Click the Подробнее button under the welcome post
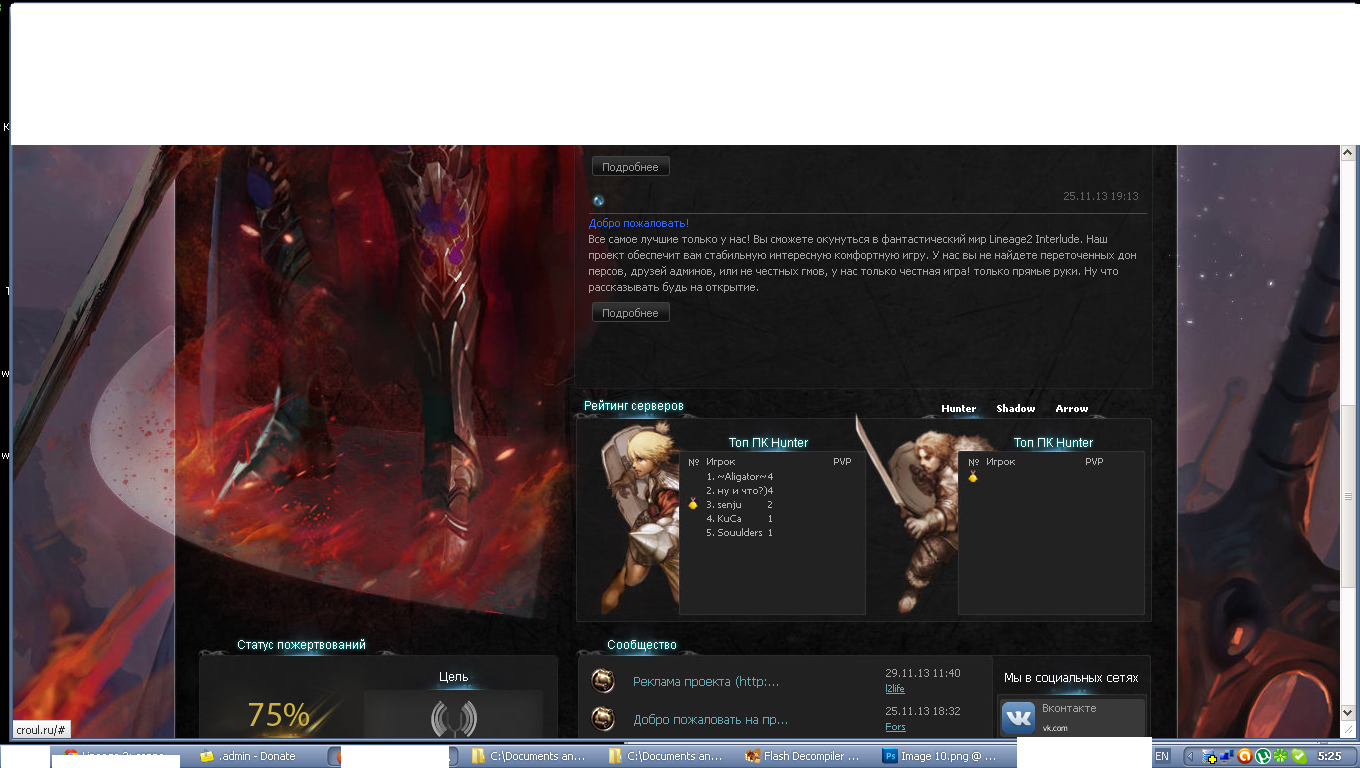 point(630,313)
